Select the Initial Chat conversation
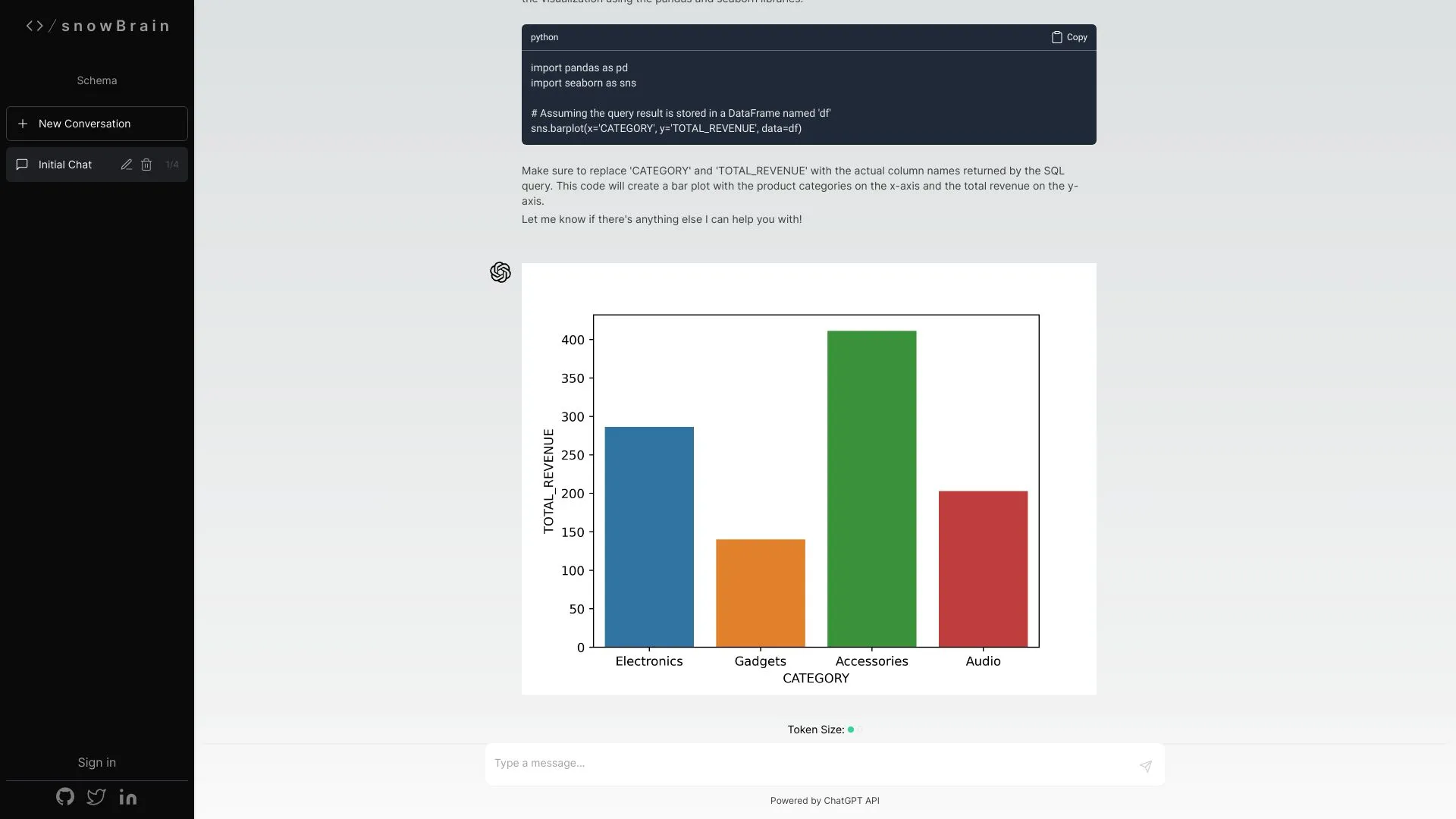The height and width of the screenshot is (819, 1456). (x=64, y=165)
